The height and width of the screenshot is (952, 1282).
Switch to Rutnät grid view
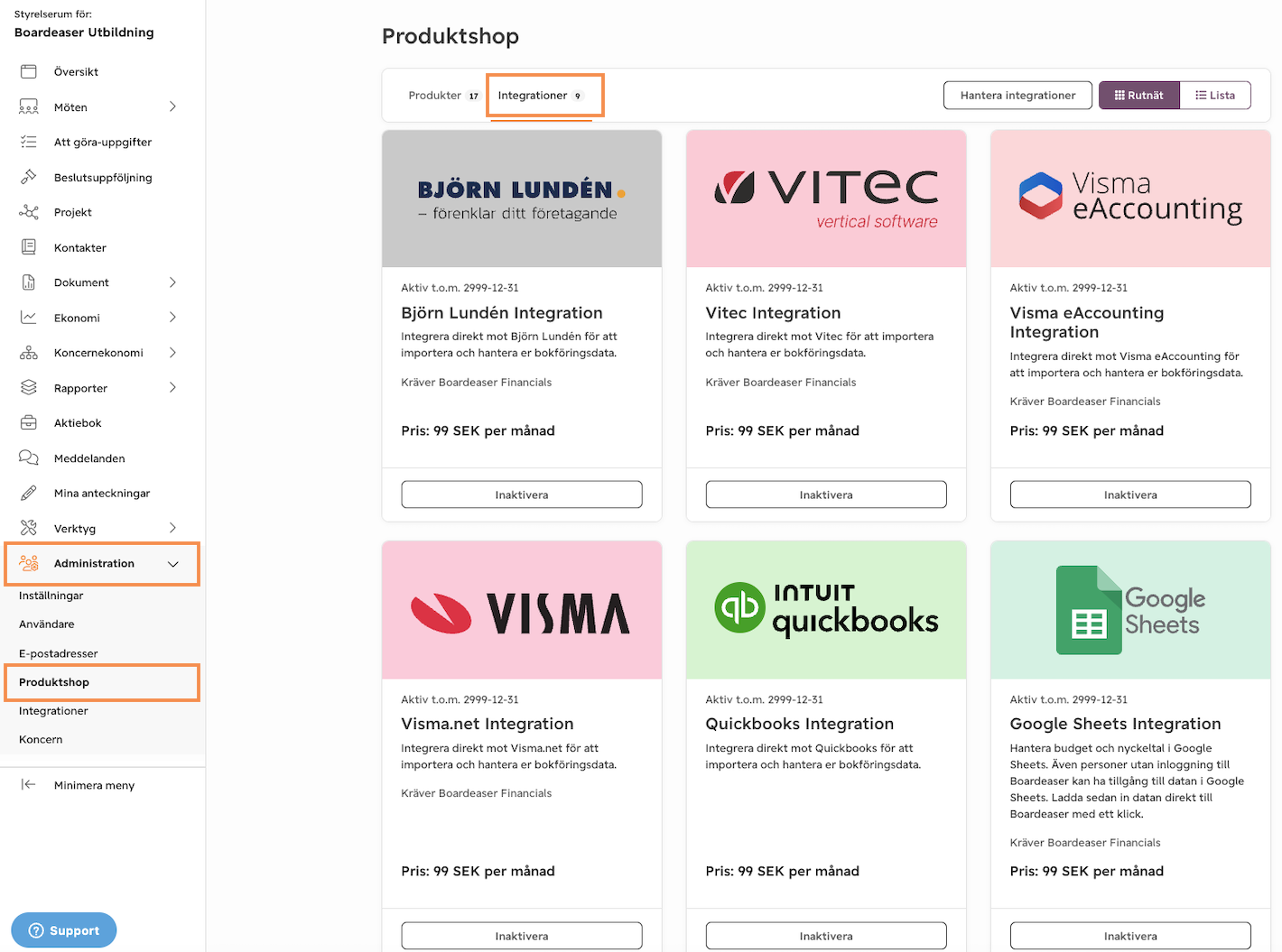(1138, 95)
